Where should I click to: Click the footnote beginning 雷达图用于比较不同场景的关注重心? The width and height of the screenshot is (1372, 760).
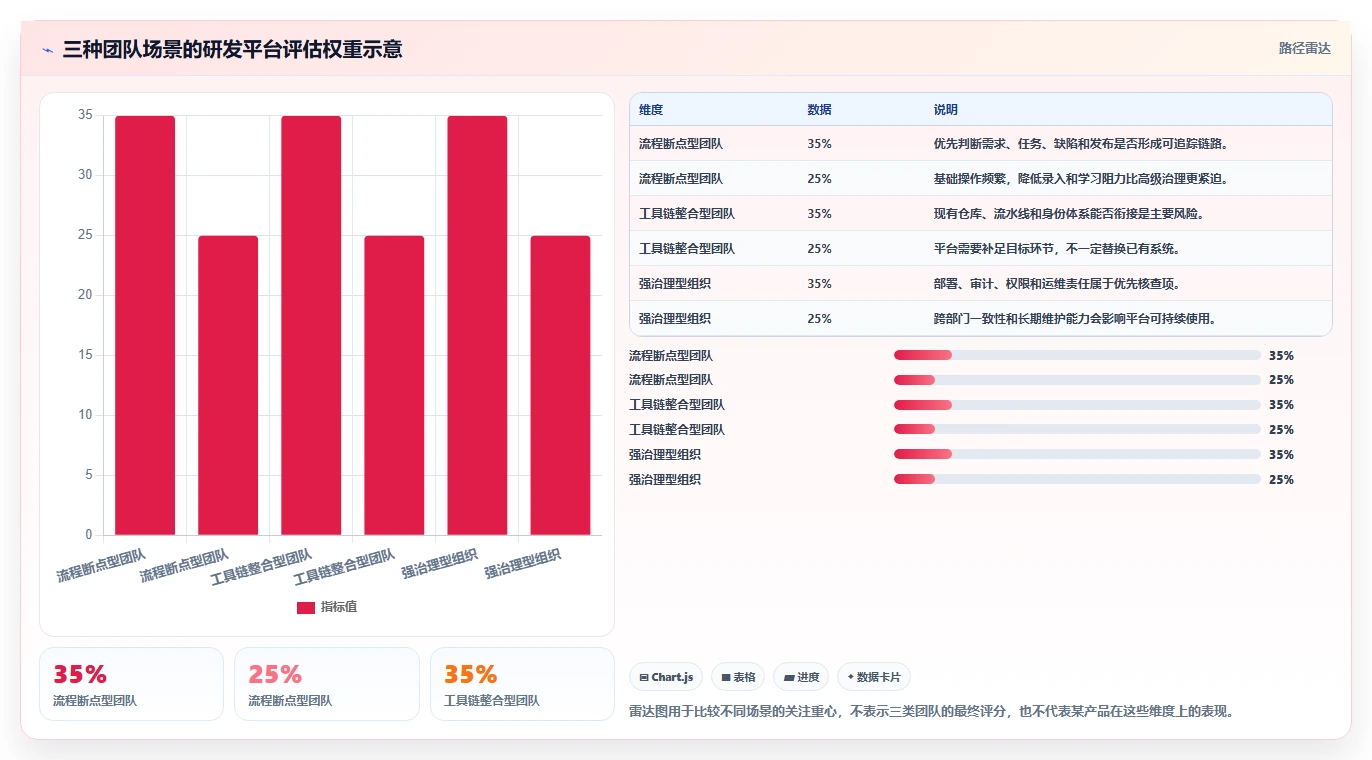(x=932, y=712)
